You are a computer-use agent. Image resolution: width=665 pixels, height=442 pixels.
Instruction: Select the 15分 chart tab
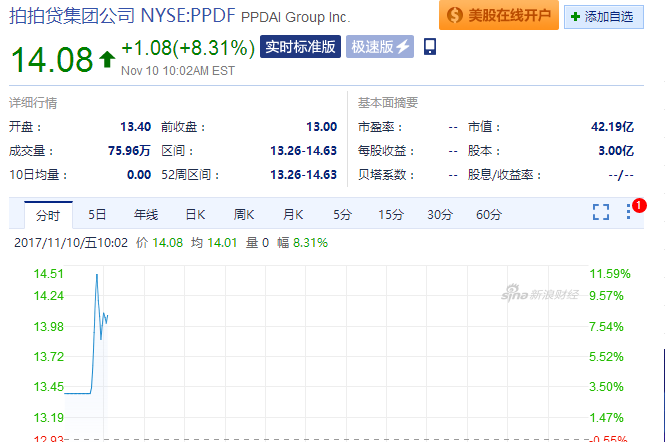[391, 215]
